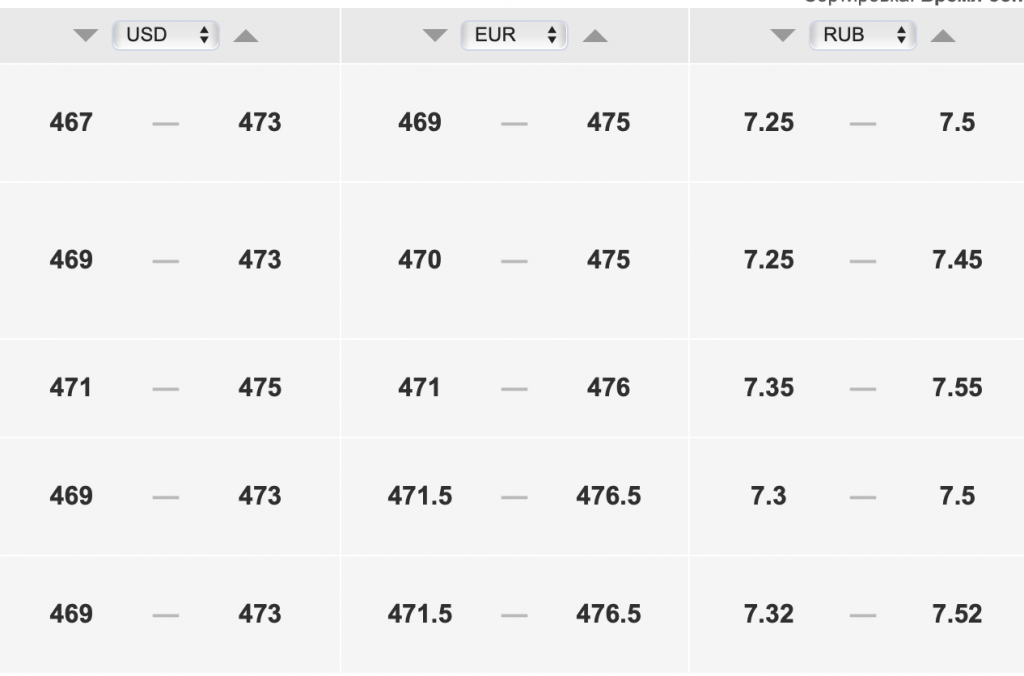Select the 475 USD sell rate
The image size is (1024, 676).
[x=260, y=387]
